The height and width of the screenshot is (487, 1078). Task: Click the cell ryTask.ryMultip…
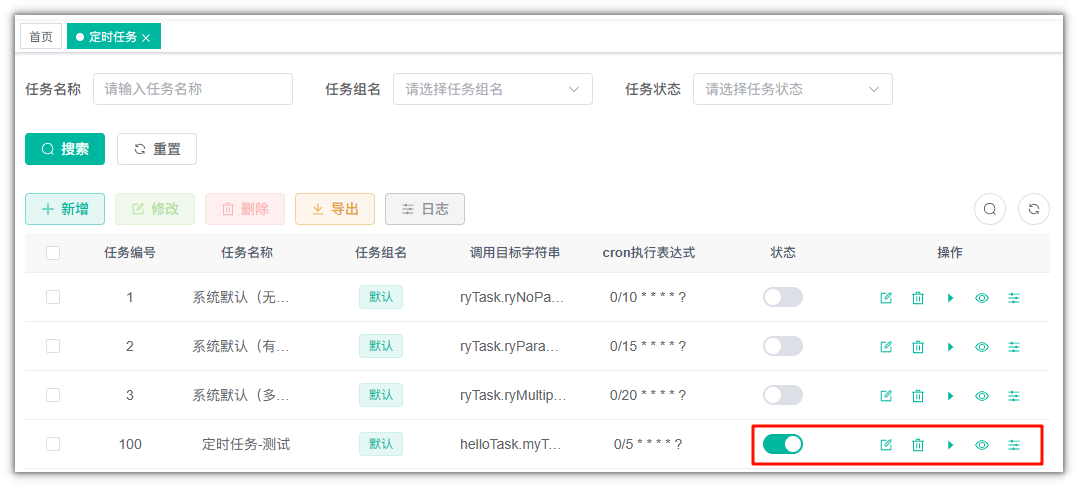[x=513, y=396]
